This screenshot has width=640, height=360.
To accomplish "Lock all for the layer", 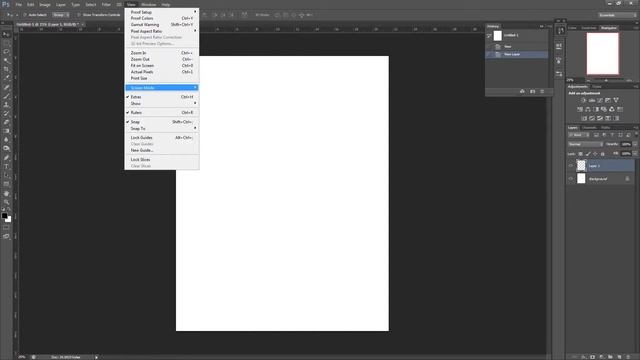I will pyautogui.click(x=602, y=154).
